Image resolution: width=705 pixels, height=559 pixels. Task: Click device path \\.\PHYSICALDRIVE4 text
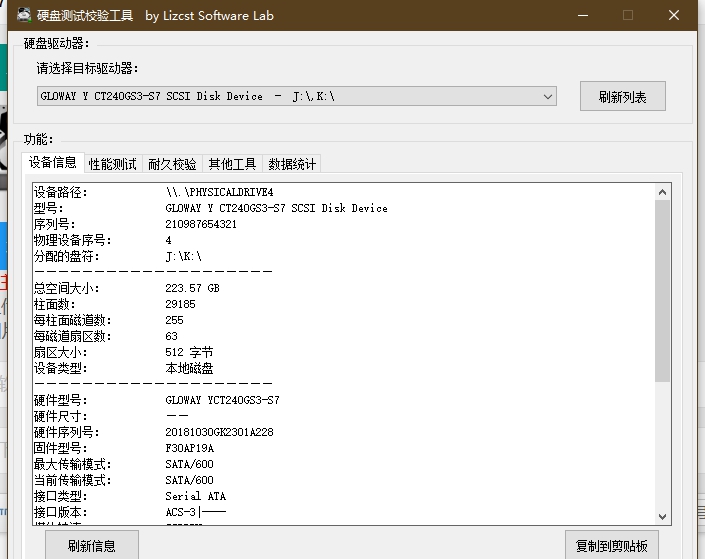pos(219,192)
